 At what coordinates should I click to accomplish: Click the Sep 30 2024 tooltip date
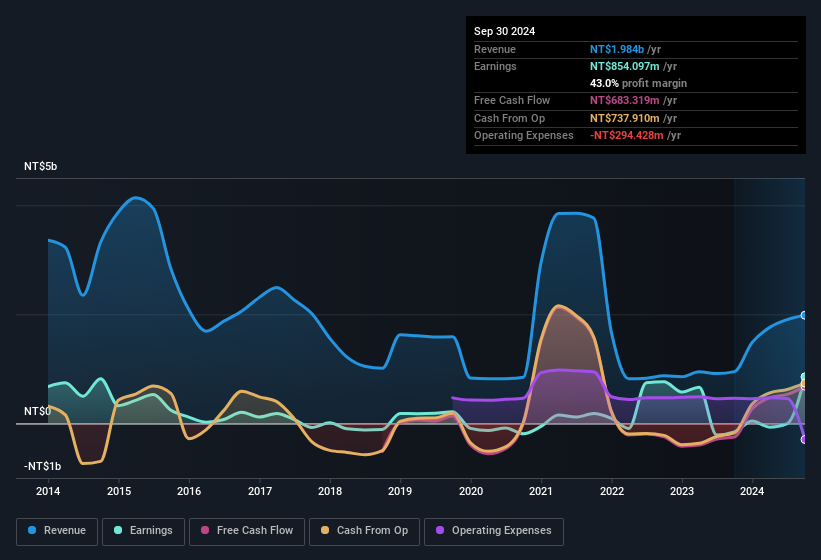click(504, 31)
